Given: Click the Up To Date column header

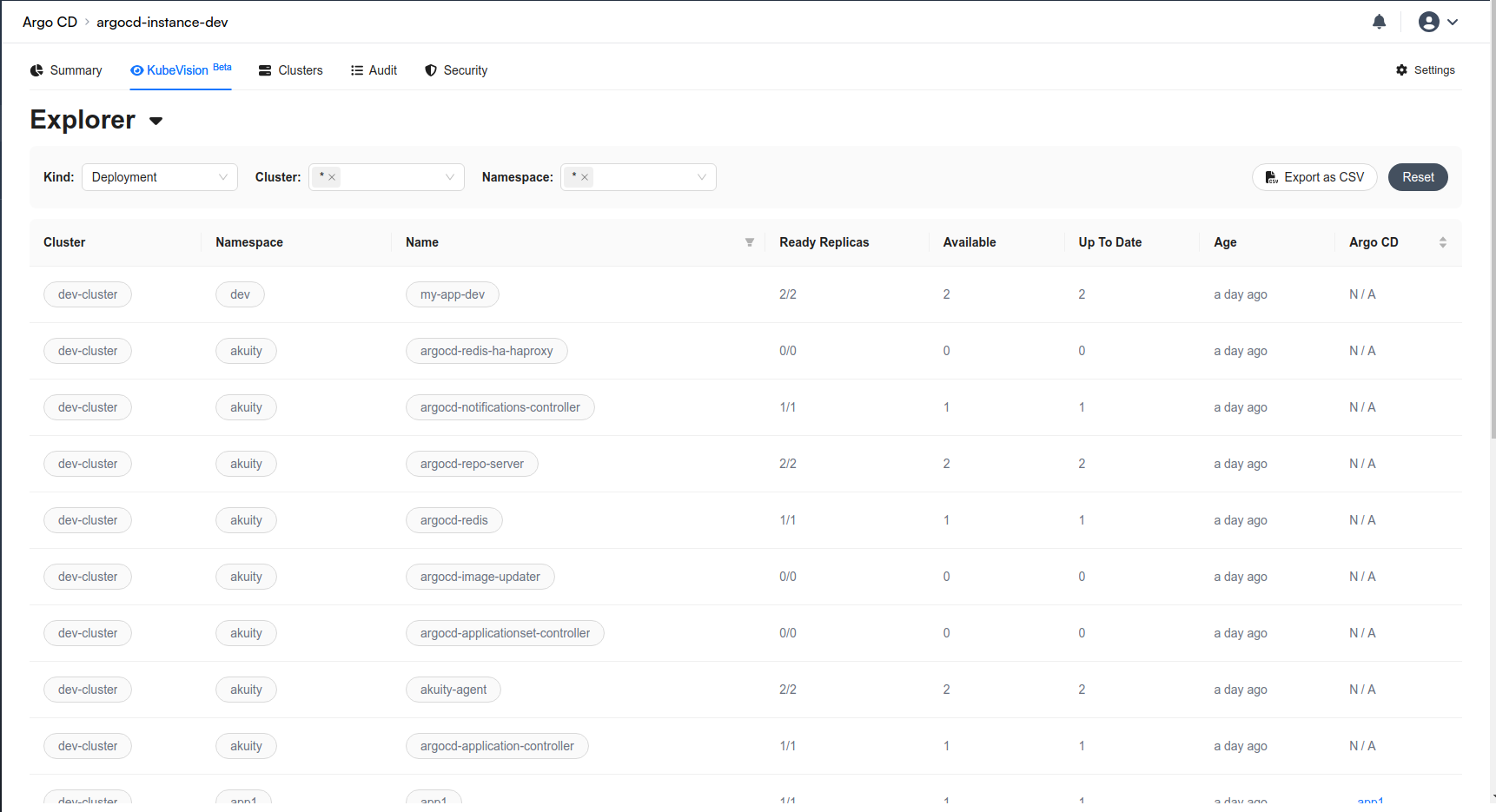Looking at the screenshot, I should (1110, 242).
